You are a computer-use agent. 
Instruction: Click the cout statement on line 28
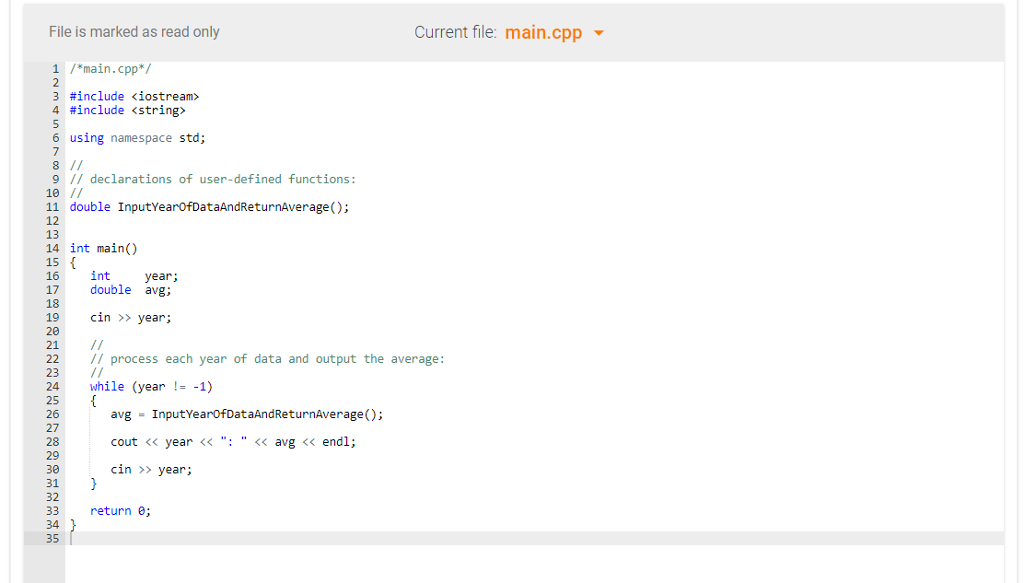(233, 442)
